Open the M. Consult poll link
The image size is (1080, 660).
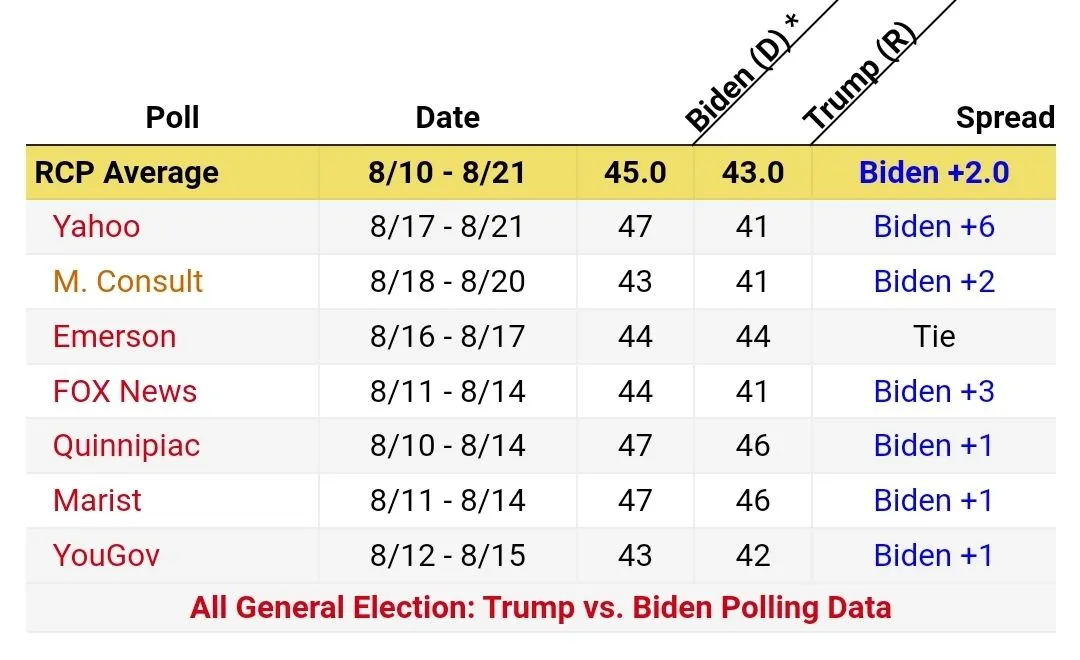point(128,281)
